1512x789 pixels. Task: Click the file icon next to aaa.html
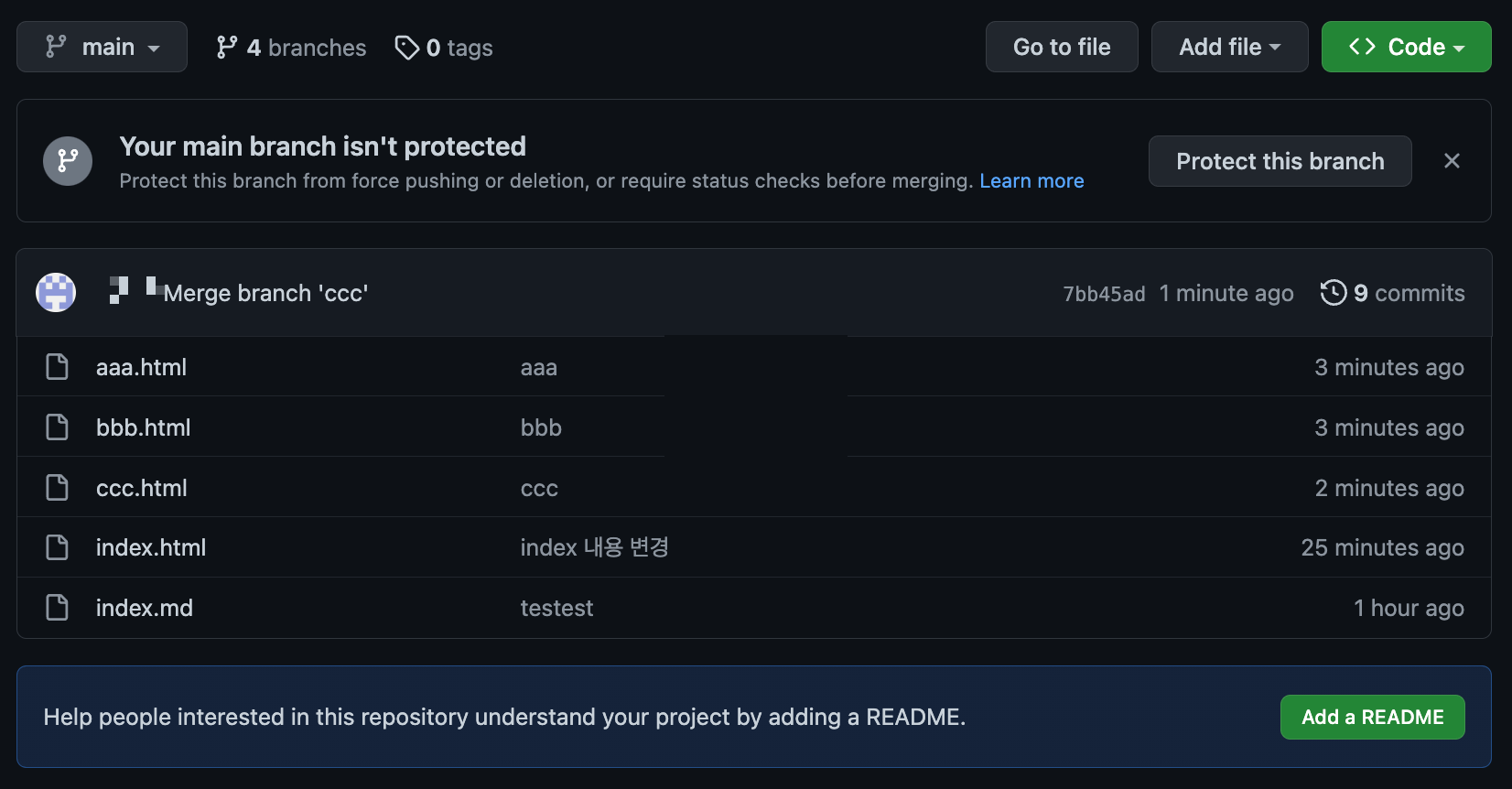pyautogui.click(x=57, y=367)
